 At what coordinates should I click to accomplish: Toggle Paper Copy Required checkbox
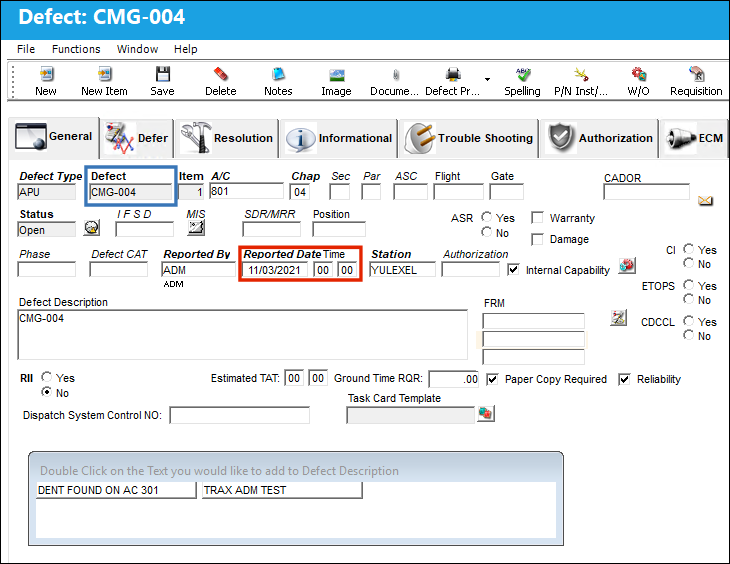pos(492,379)
